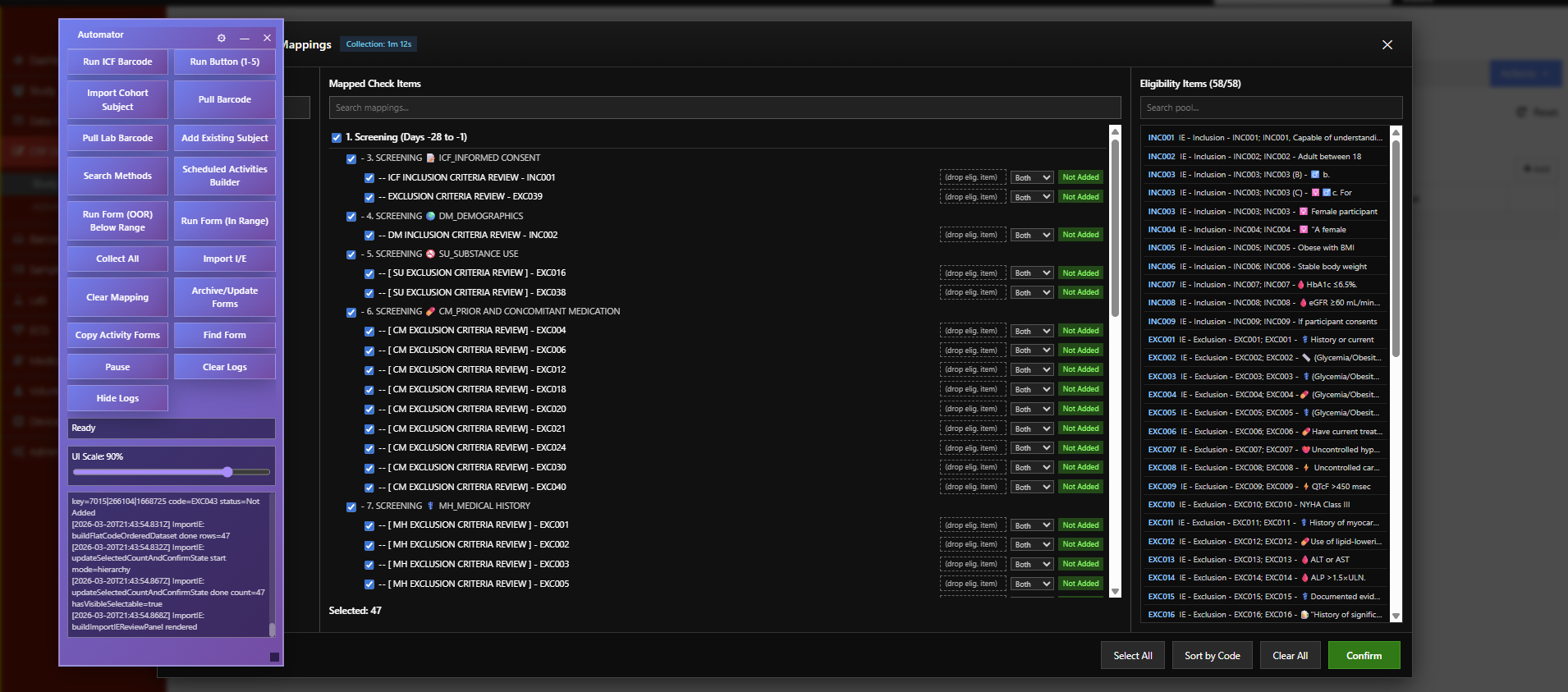Toggle 3. SCREENING ICF_INFORMED CONSENT checkbox
The image size is (1568, 692).
pyautogui.click(x=351, y=158)
